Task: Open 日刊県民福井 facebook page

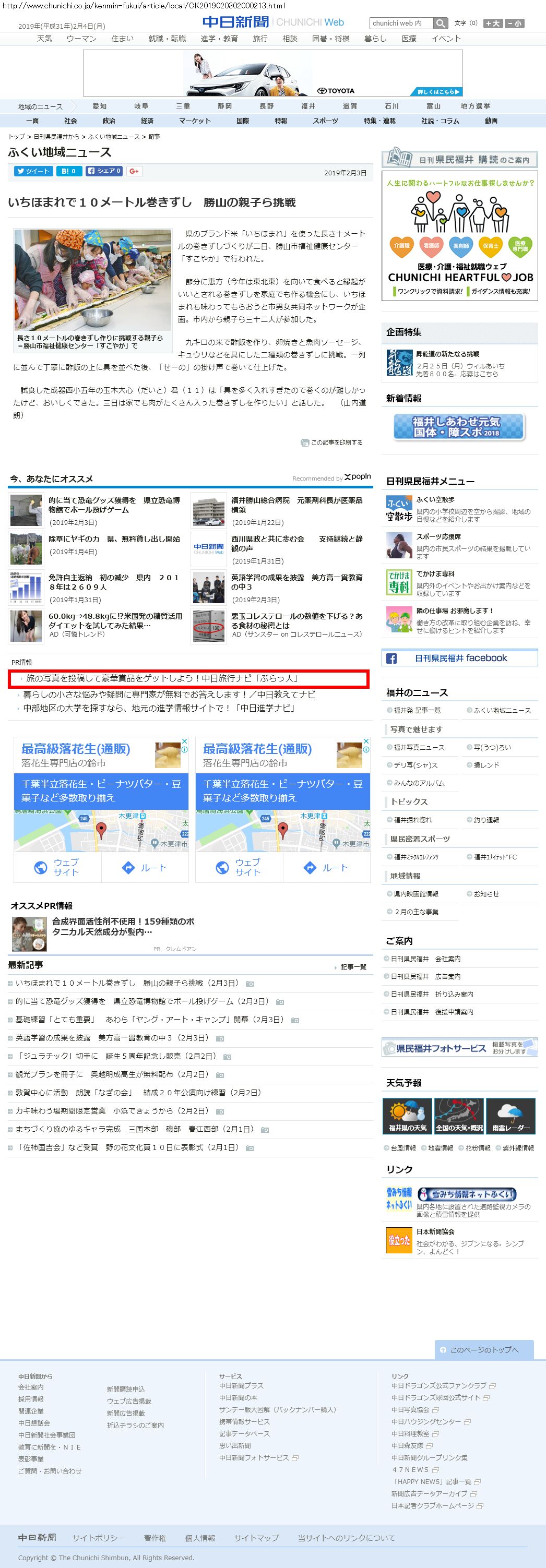Action: (x=459, y=658)
